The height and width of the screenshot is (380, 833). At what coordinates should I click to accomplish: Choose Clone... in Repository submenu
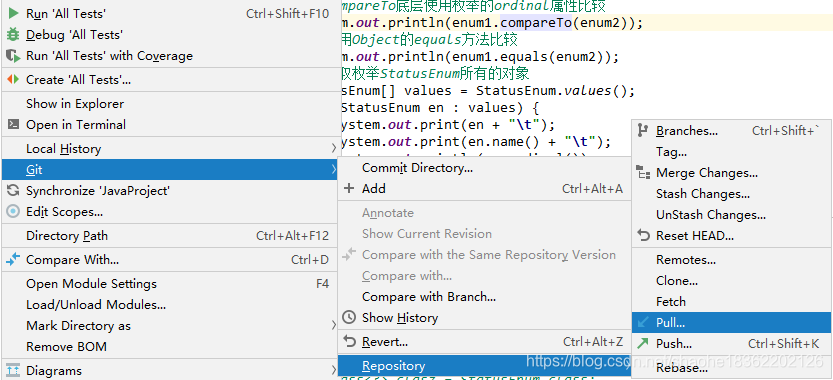pyautogui.click(x=732, y=281)
